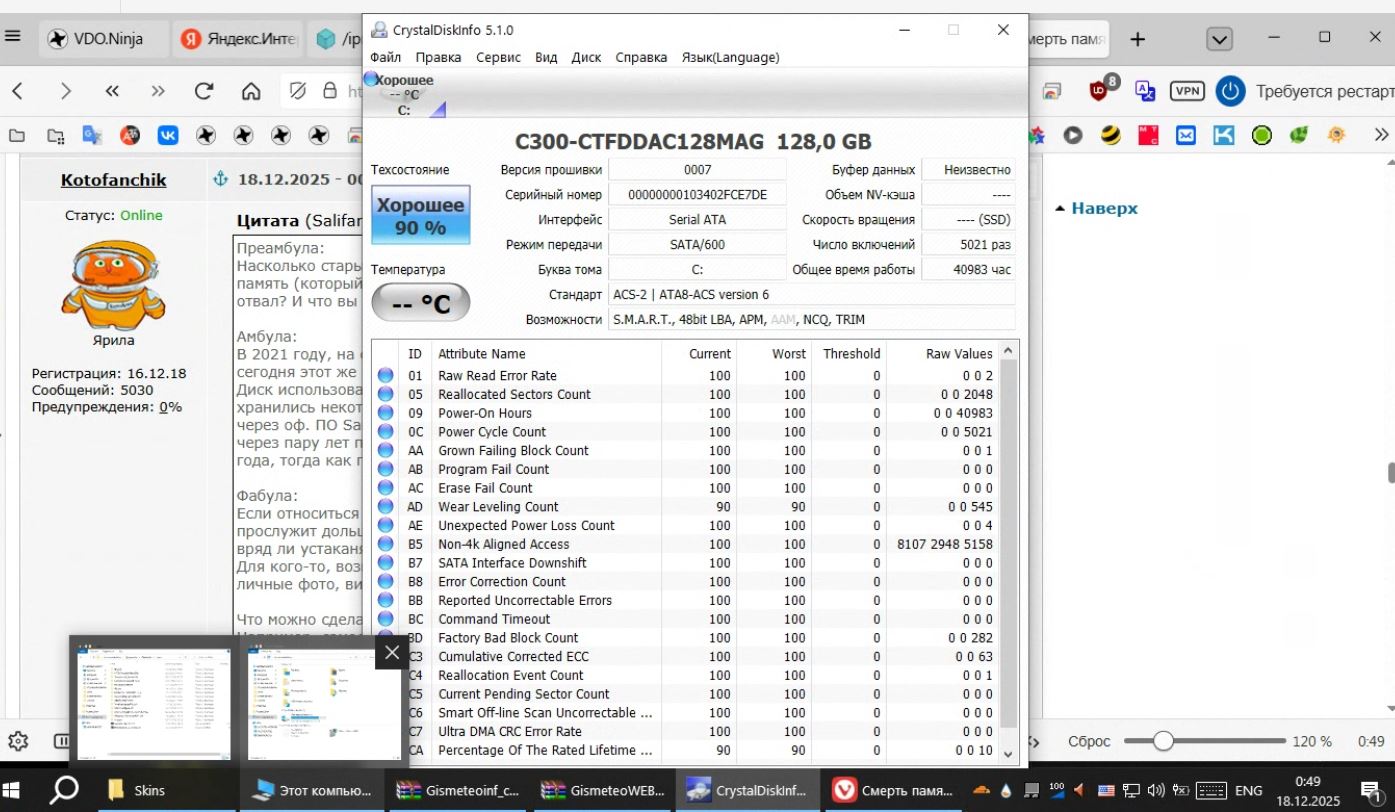Select the Non-4k Aligned Access attribute row
The image size is (1395, 812).
(685, 544)
